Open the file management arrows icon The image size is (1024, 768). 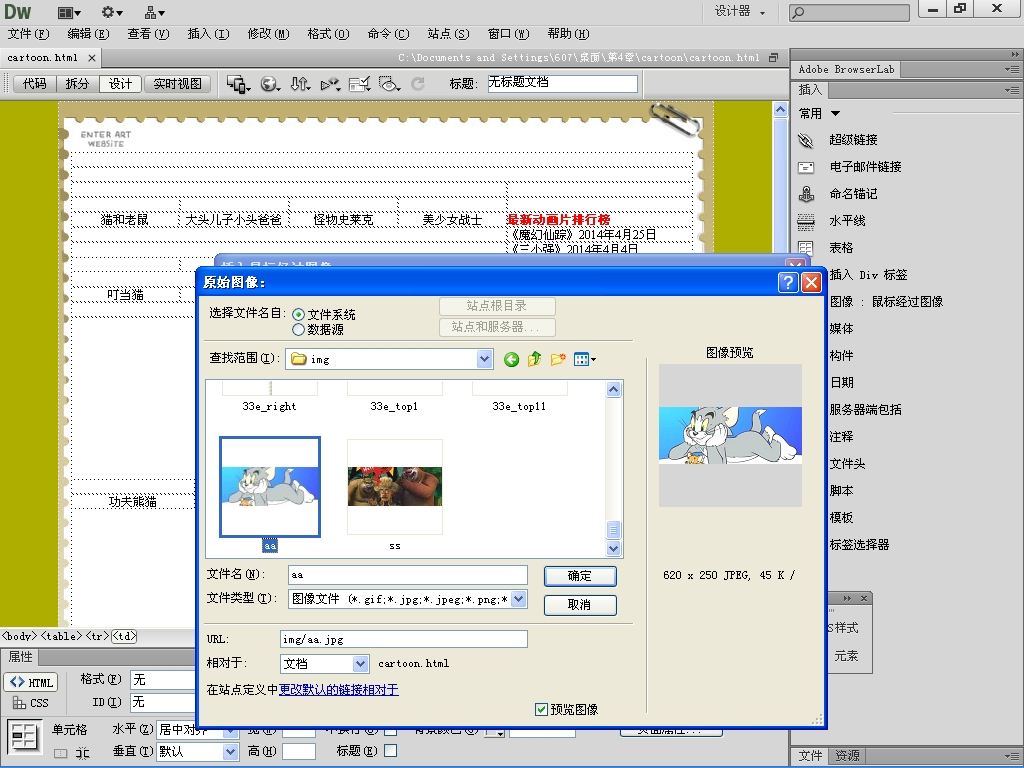[x=300, y=84]
